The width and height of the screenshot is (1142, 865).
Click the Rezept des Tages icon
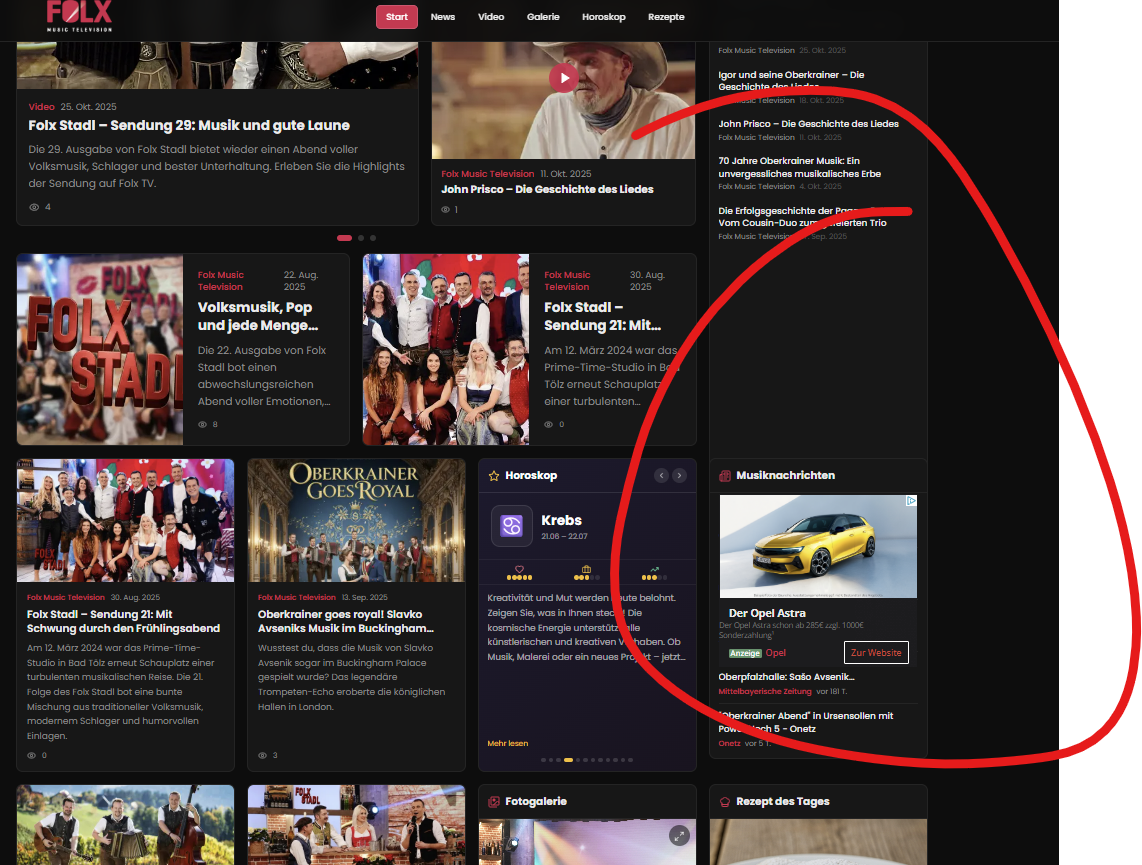(725, 802)
